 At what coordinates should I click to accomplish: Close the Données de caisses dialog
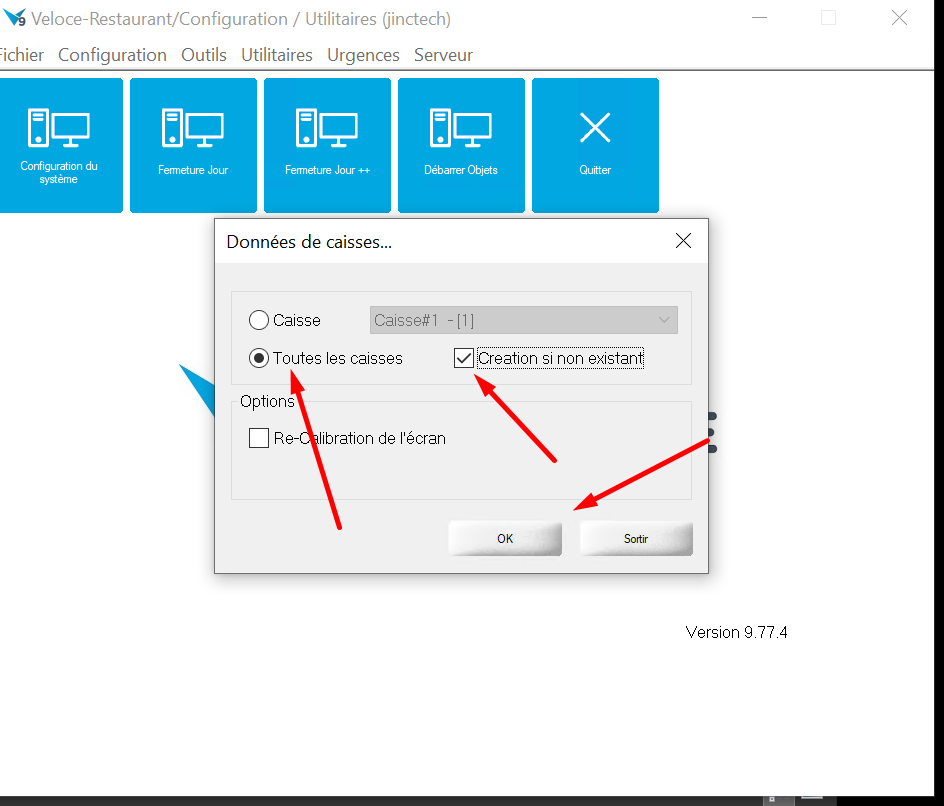pyautogui.click(x=683, y=241)
